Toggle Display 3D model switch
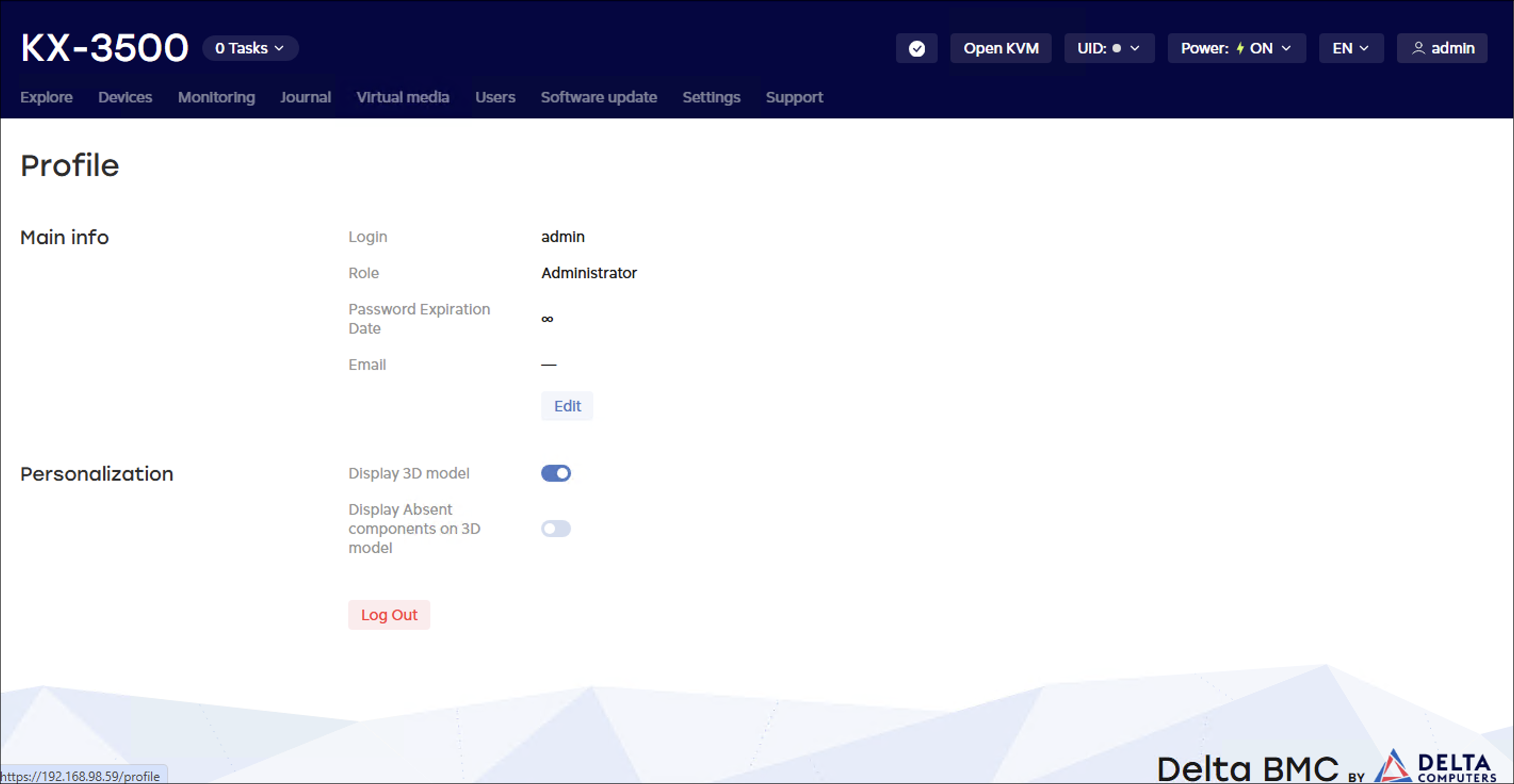This screenshot has height=784, width=1514. tap(555, 473)
